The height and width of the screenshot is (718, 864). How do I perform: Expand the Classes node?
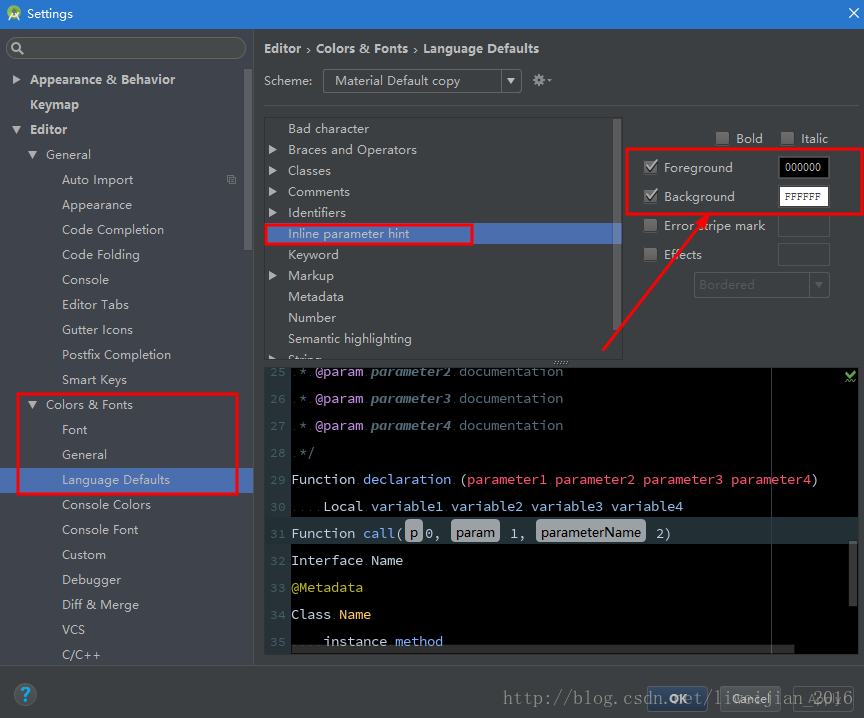click(271, 170)
